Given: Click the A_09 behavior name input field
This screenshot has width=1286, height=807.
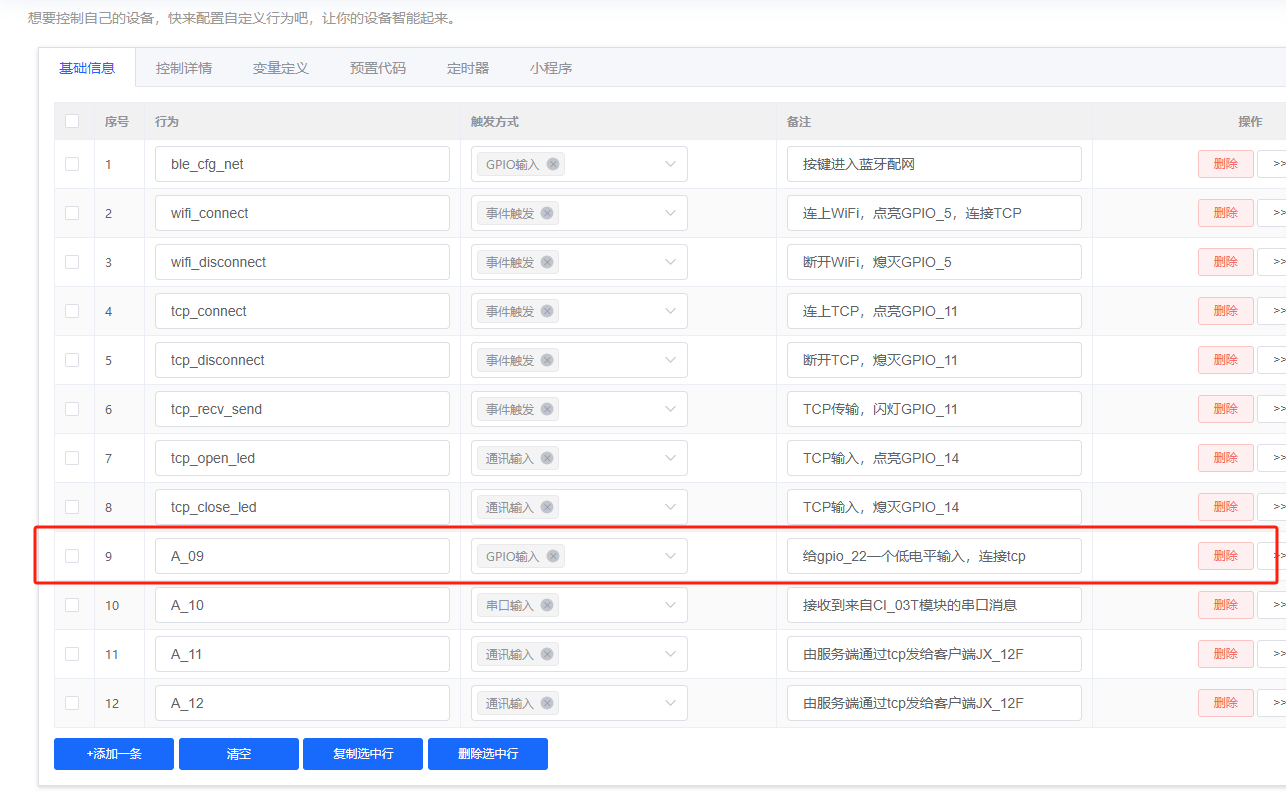Looking at the screenshot, I should (x=302, y=555).
